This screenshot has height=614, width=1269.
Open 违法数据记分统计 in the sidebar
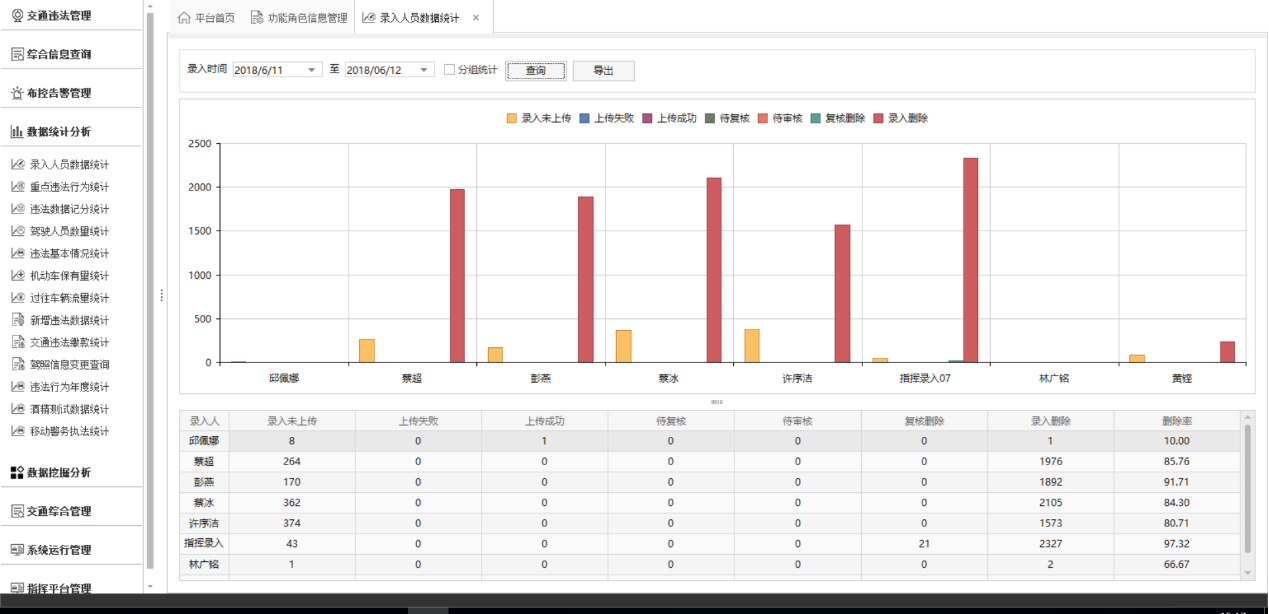coord(69,209)
